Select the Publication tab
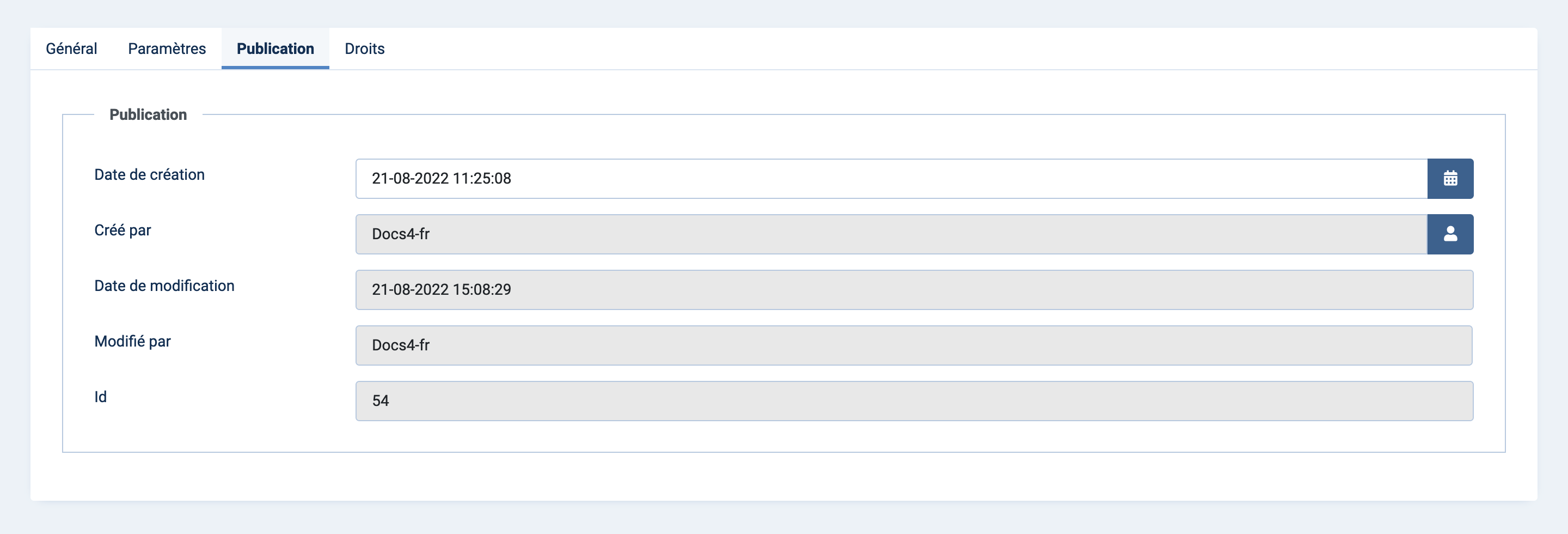The image size is (1568, 534). coord(275,48)
